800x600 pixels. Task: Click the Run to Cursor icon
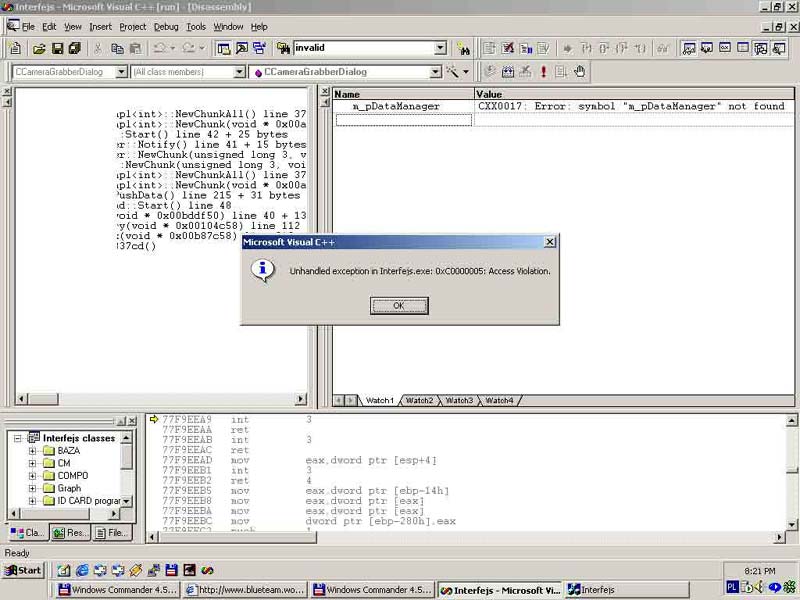(640, 48)
